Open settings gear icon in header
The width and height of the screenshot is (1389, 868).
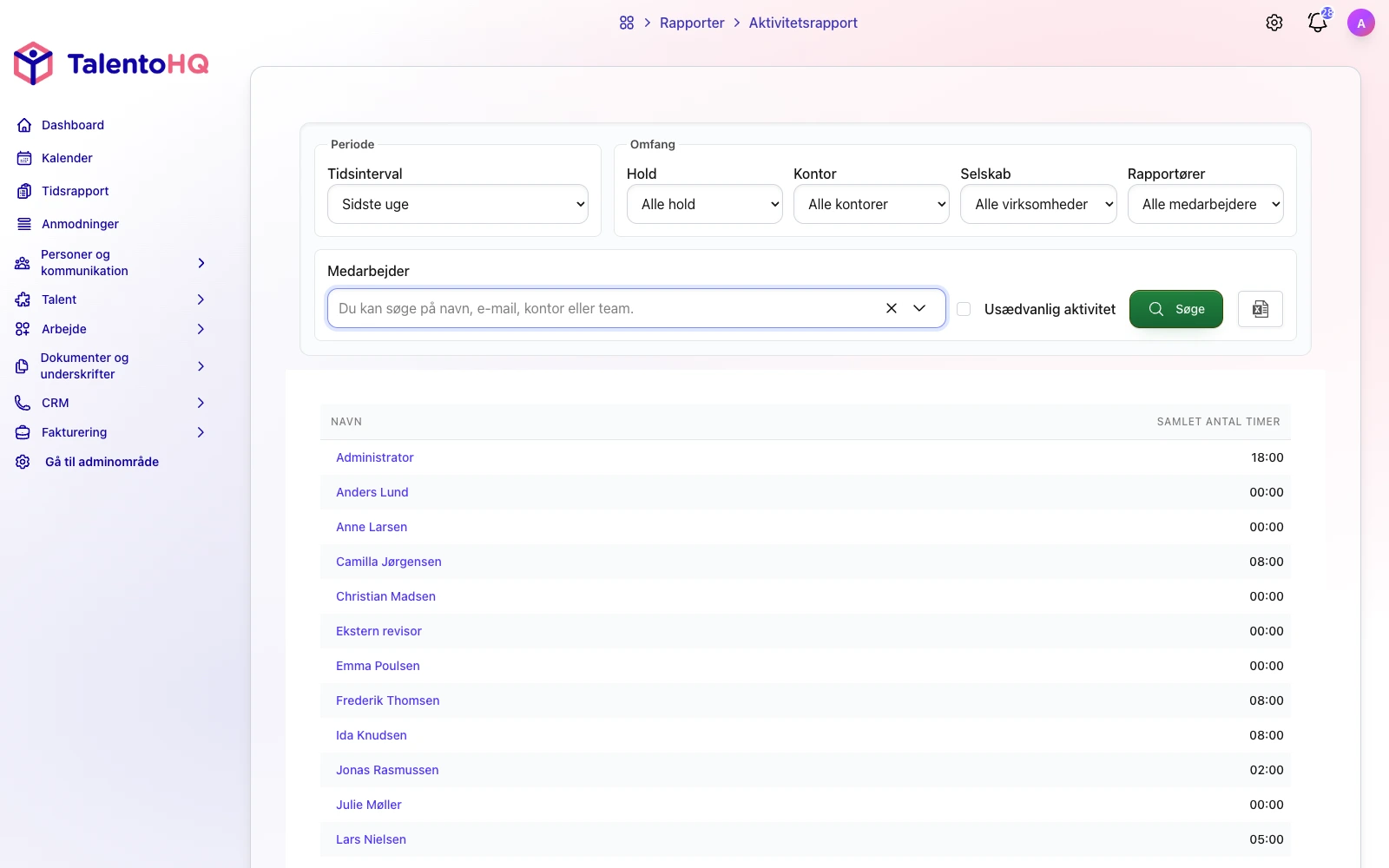tap(1274, 23)
